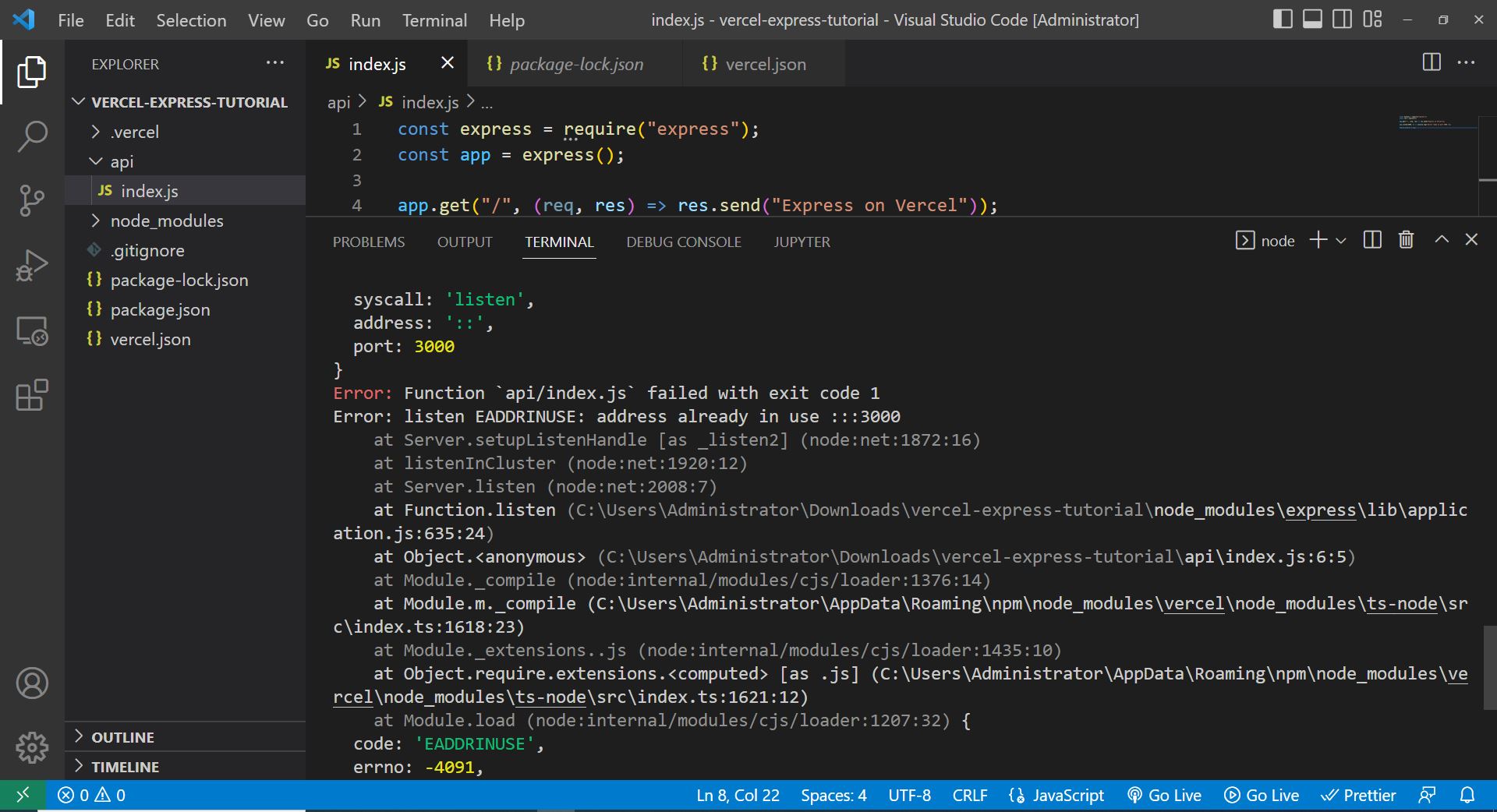The height and width of the screenshot is (812, 1497).
Task: Open Run and Debug view
Action: (32, 266)
